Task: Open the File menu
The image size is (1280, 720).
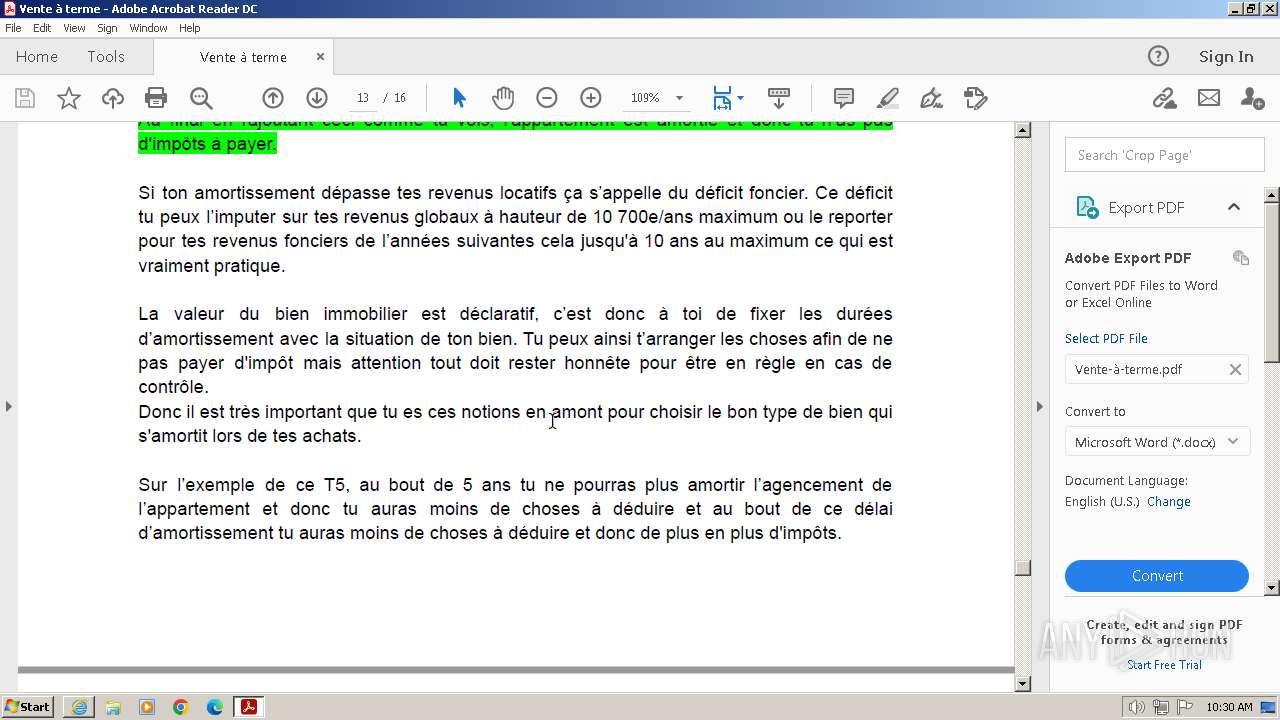Action: 13,28
